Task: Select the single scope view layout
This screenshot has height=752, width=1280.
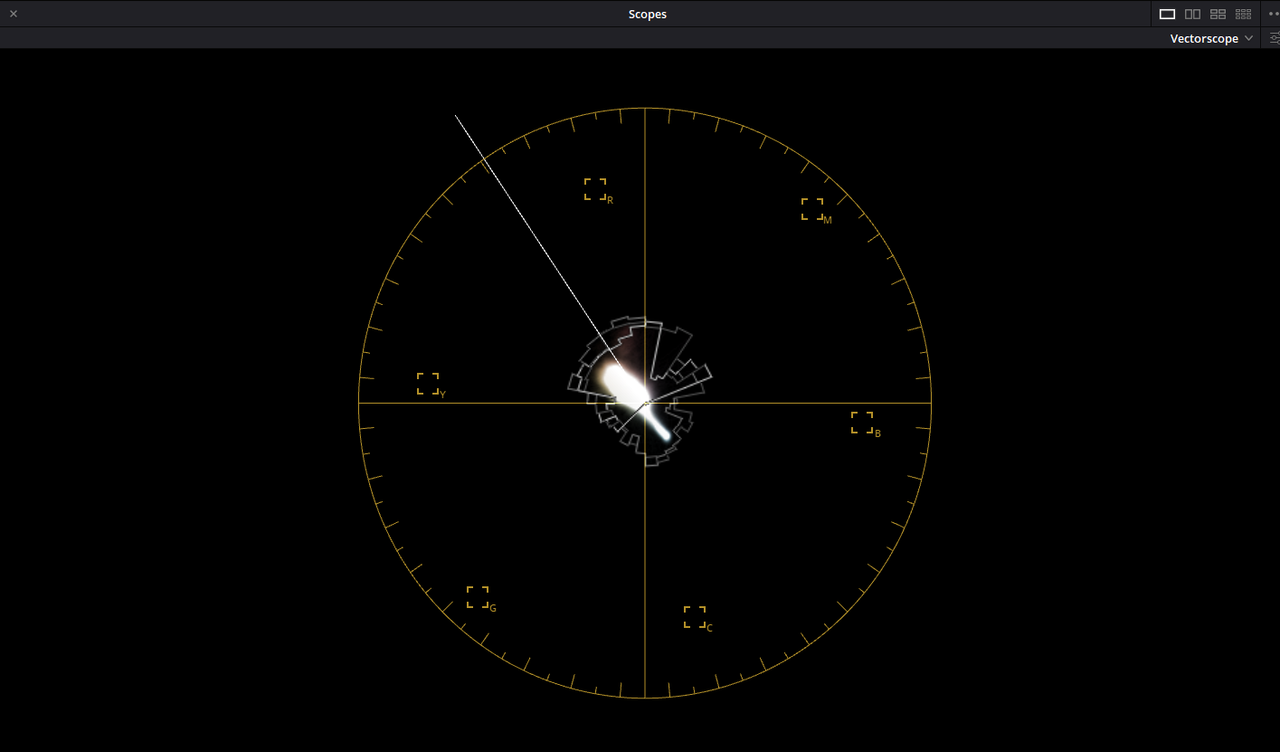Action: pyautogui.click(x=1167, y=14)
